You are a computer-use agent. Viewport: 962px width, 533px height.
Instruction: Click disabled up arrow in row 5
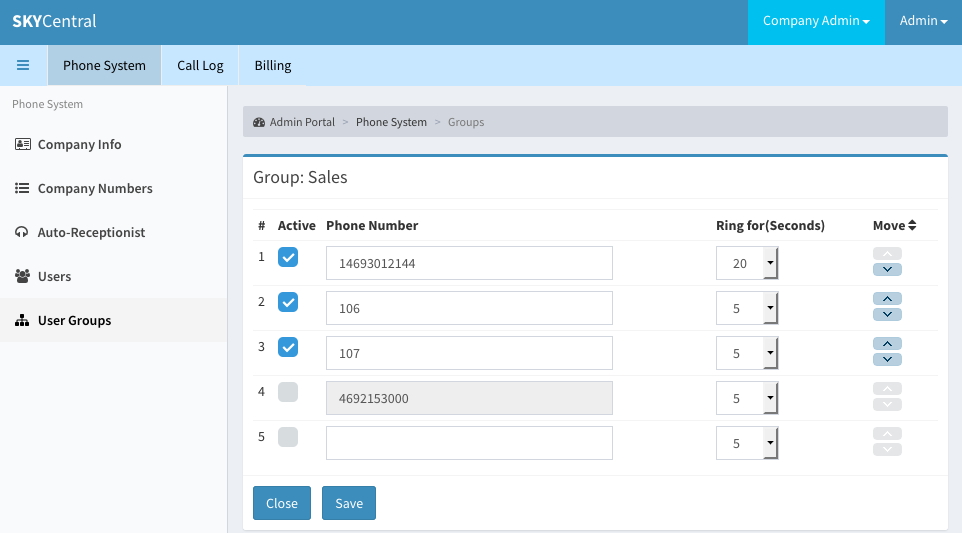coord(887,434)
